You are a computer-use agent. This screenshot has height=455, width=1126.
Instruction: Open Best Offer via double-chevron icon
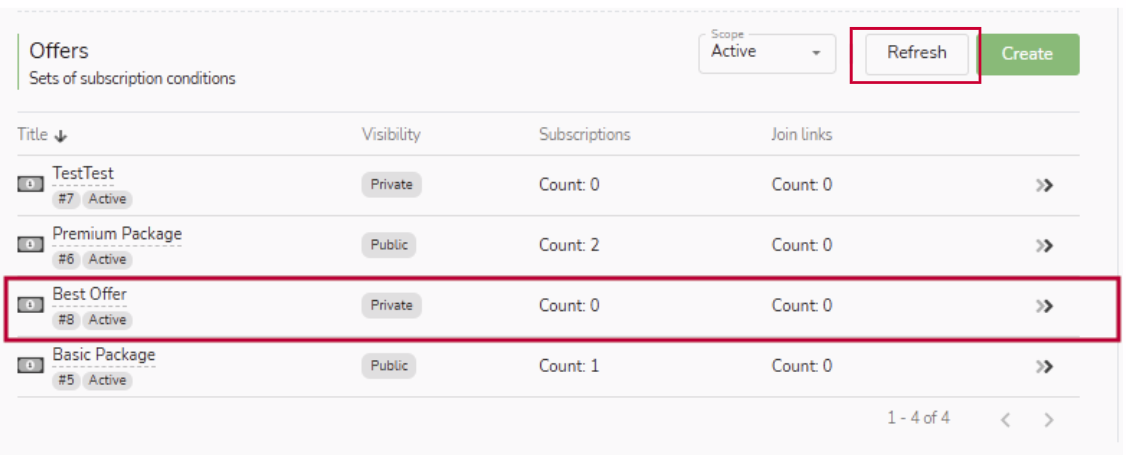[x=1045, y=306]
